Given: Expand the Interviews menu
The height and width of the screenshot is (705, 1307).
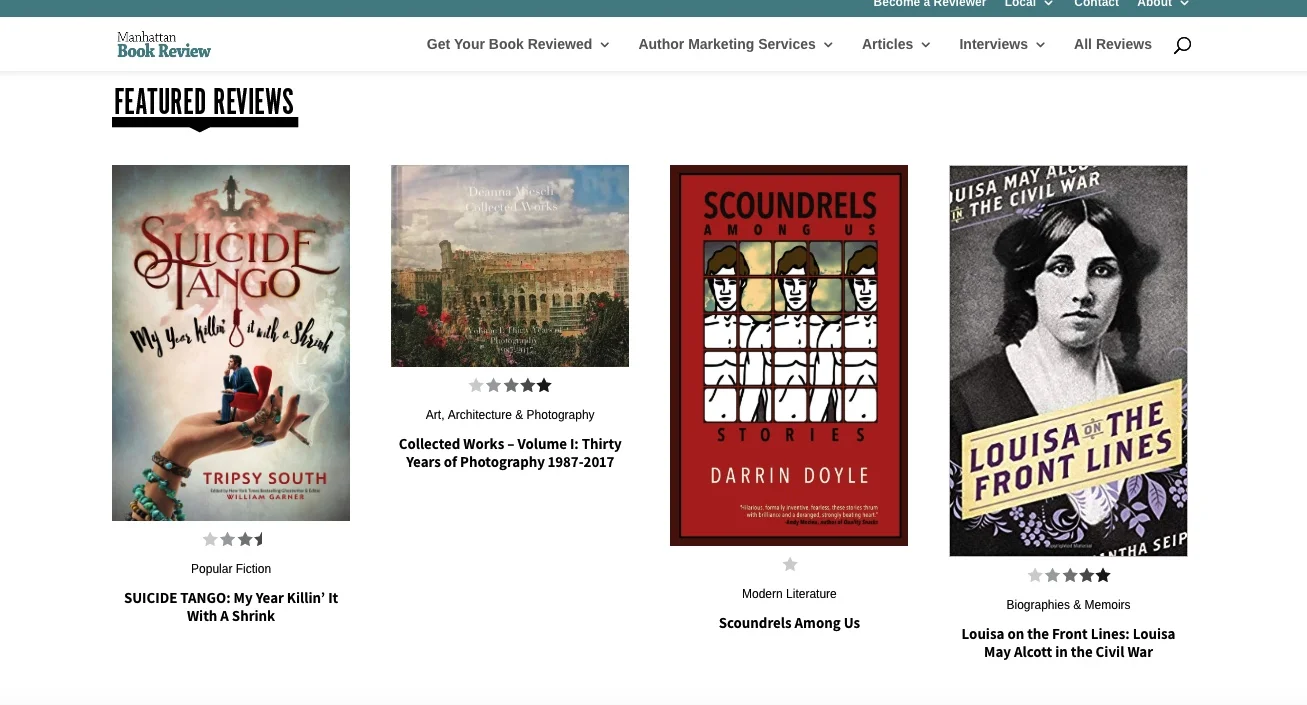Looking at the screenshot, I should 1002,44.
